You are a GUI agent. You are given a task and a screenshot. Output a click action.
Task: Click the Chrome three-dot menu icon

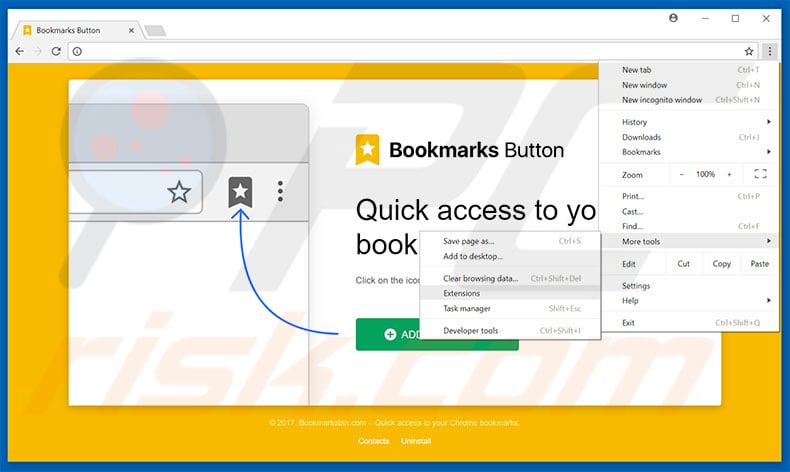tap(769, 51)
